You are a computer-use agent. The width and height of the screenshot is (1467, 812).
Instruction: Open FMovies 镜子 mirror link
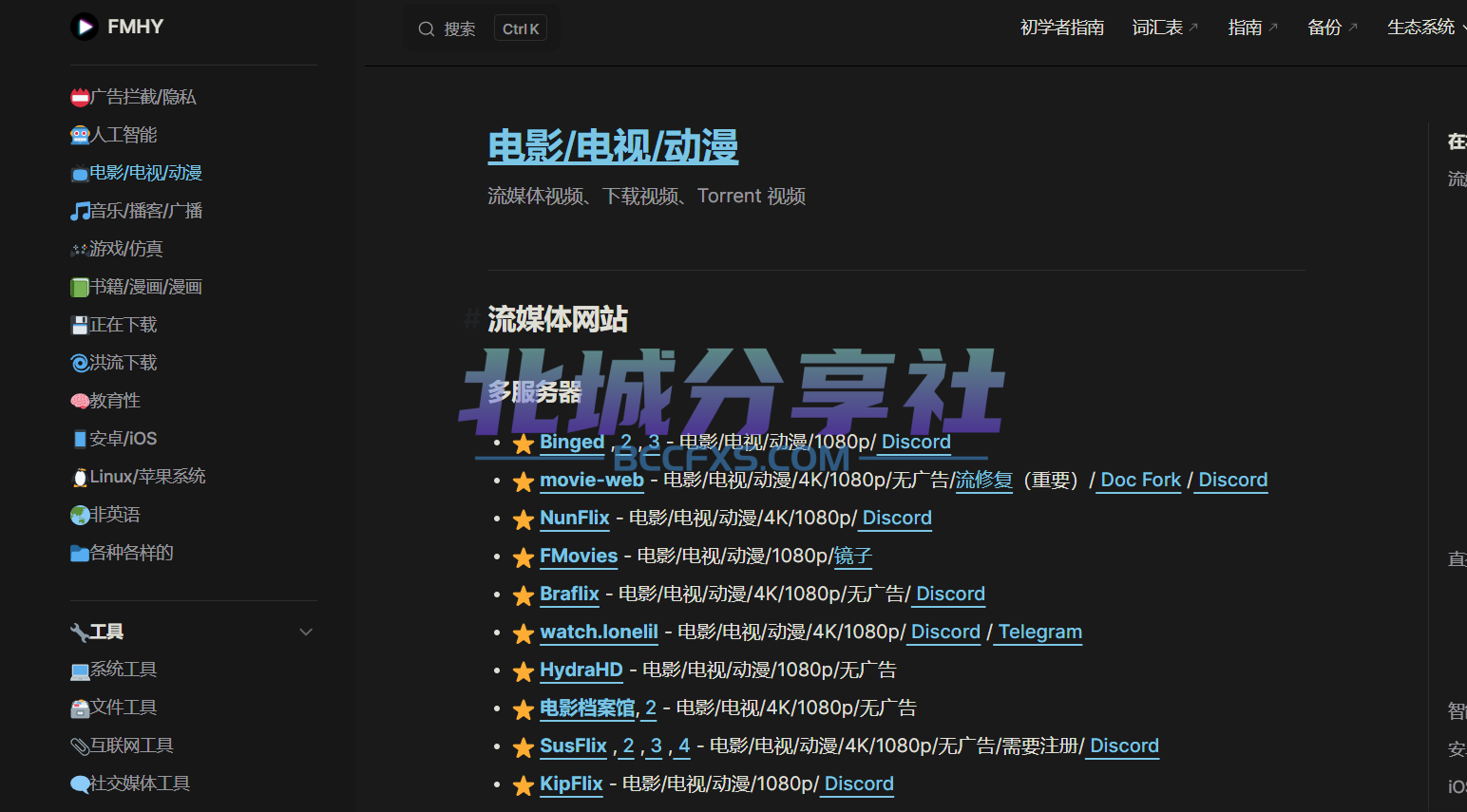(x=852, y=556)
